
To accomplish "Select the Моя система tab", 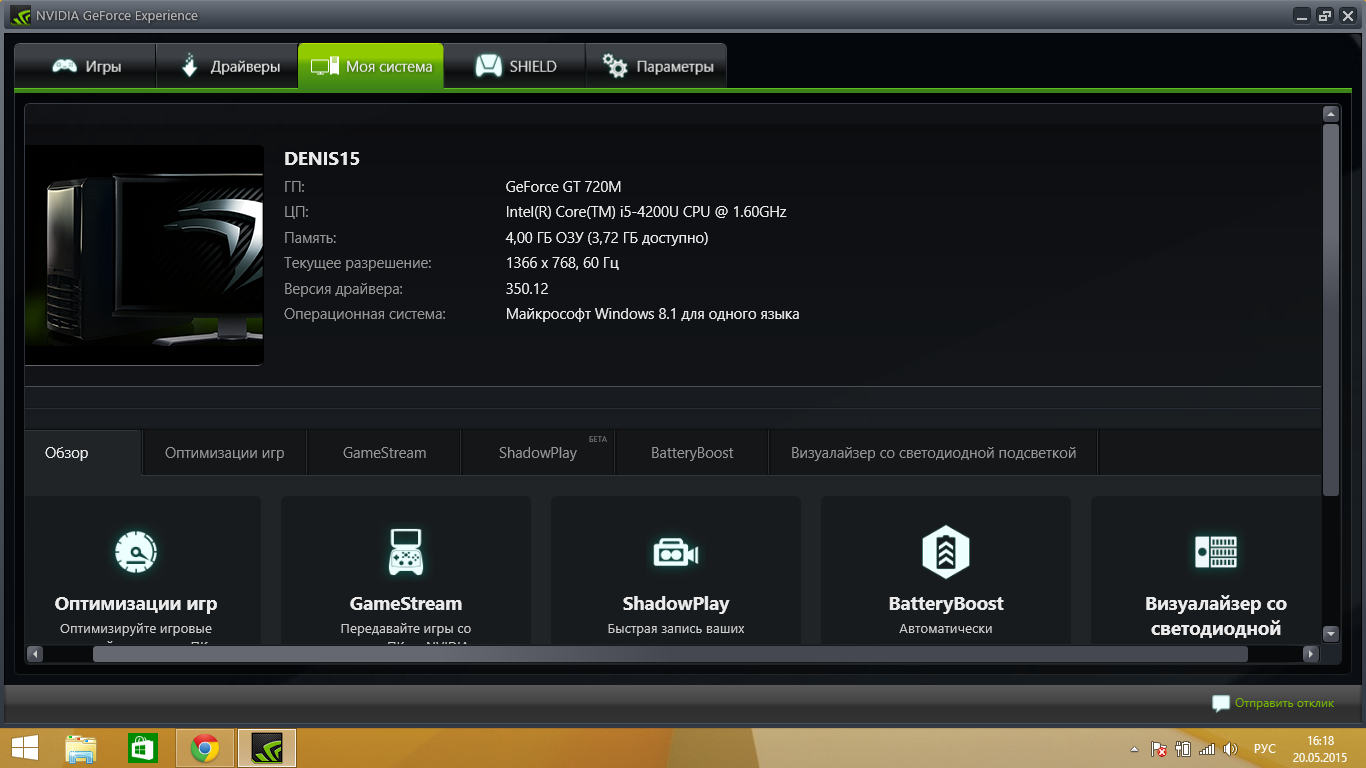I will 371,67.
